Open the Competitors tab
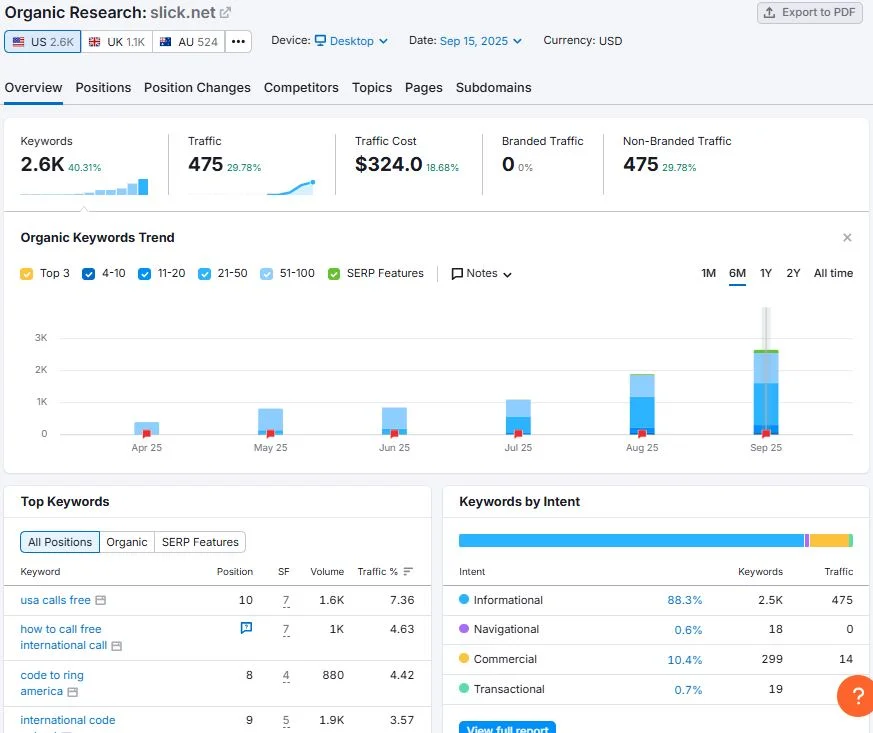 [x=301, y=87]
